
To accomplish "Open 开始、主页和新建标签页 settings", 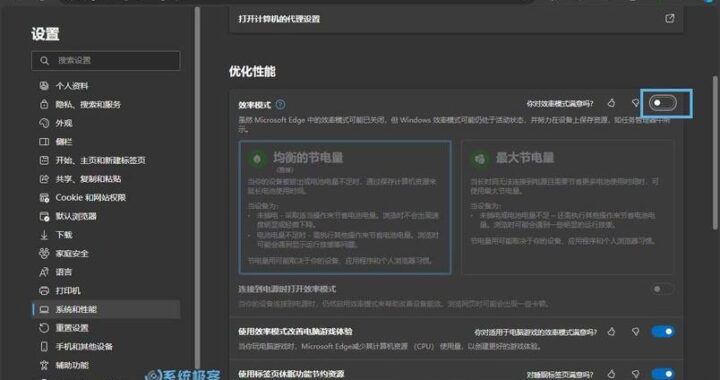I will [106, 160].
